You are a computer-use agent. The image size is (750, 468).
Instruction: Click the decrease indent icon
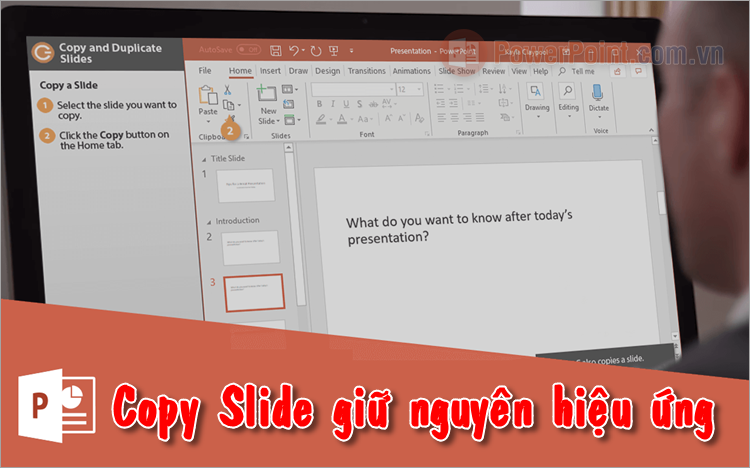[441, 103]
